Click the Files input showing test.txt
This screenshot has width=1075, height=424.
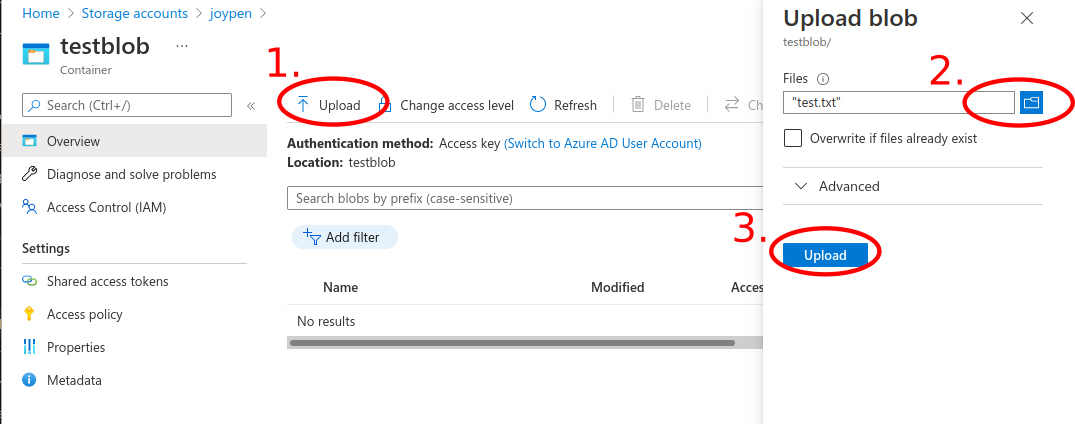click(x=899, y=103)
